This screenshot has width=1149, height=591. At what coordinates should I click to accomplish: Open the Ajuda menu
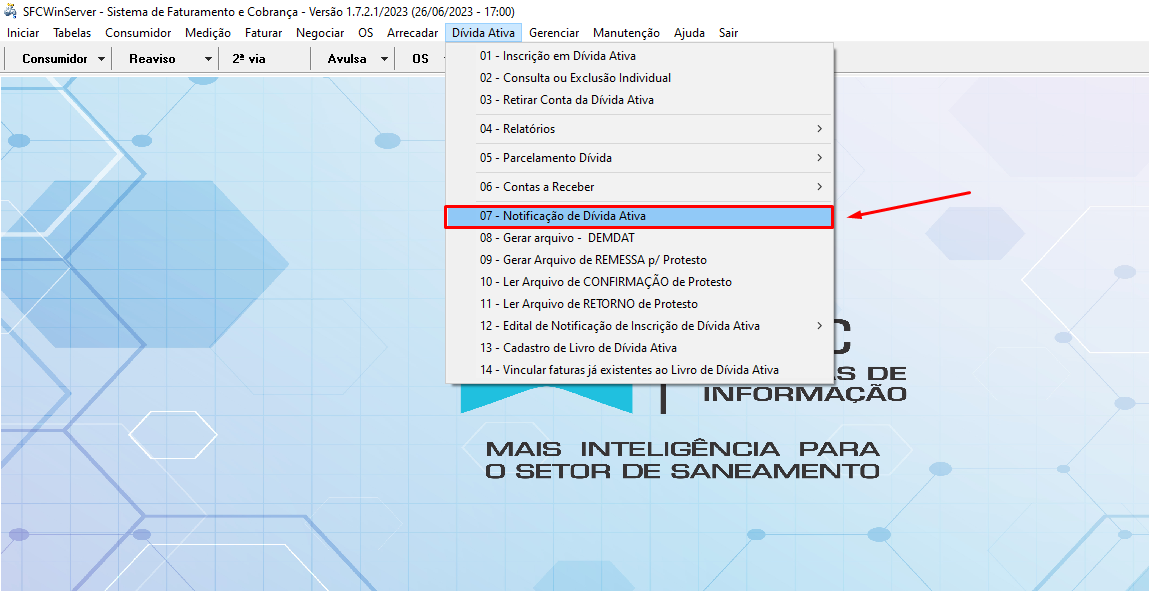pyautogui.click(x=690, y=32)
